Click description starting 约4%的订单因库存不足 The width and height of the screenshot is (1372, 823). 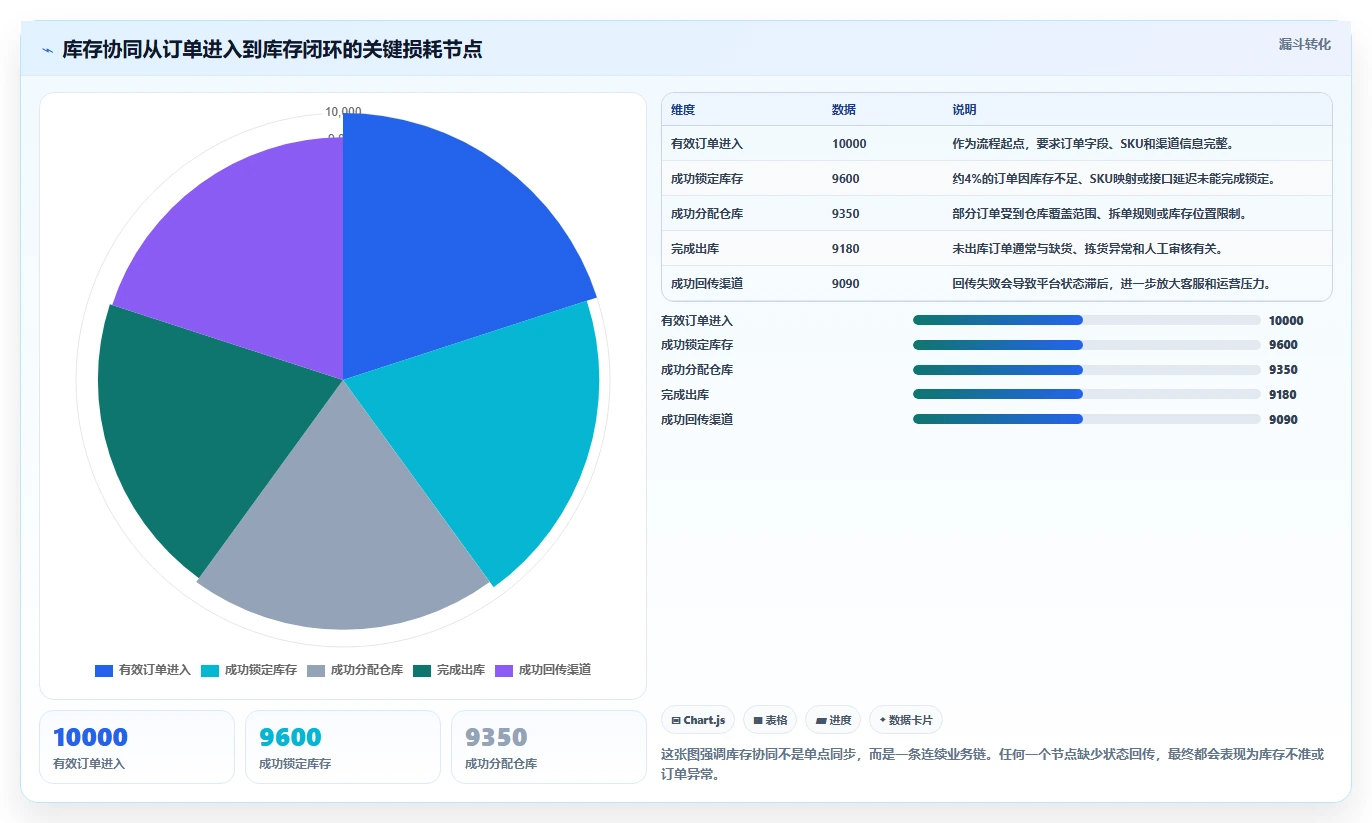[x=1113, y=179]
